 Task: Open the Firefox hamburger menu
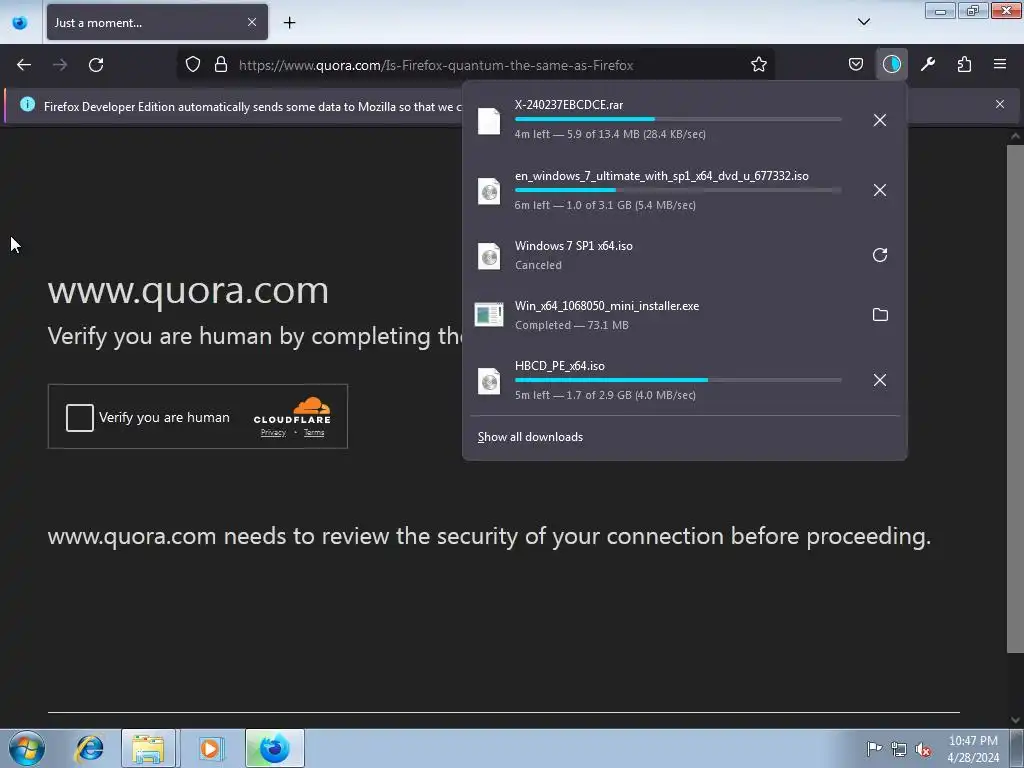(1000, 65)
